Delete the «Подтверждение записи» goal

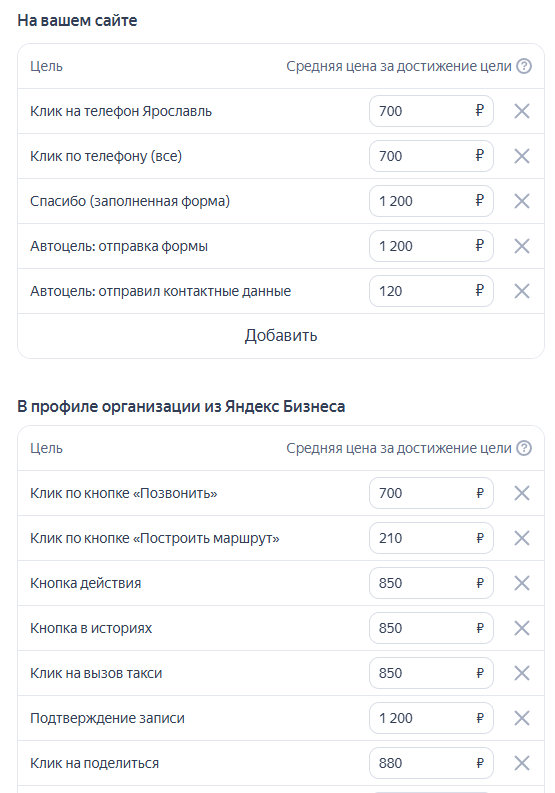522,718
